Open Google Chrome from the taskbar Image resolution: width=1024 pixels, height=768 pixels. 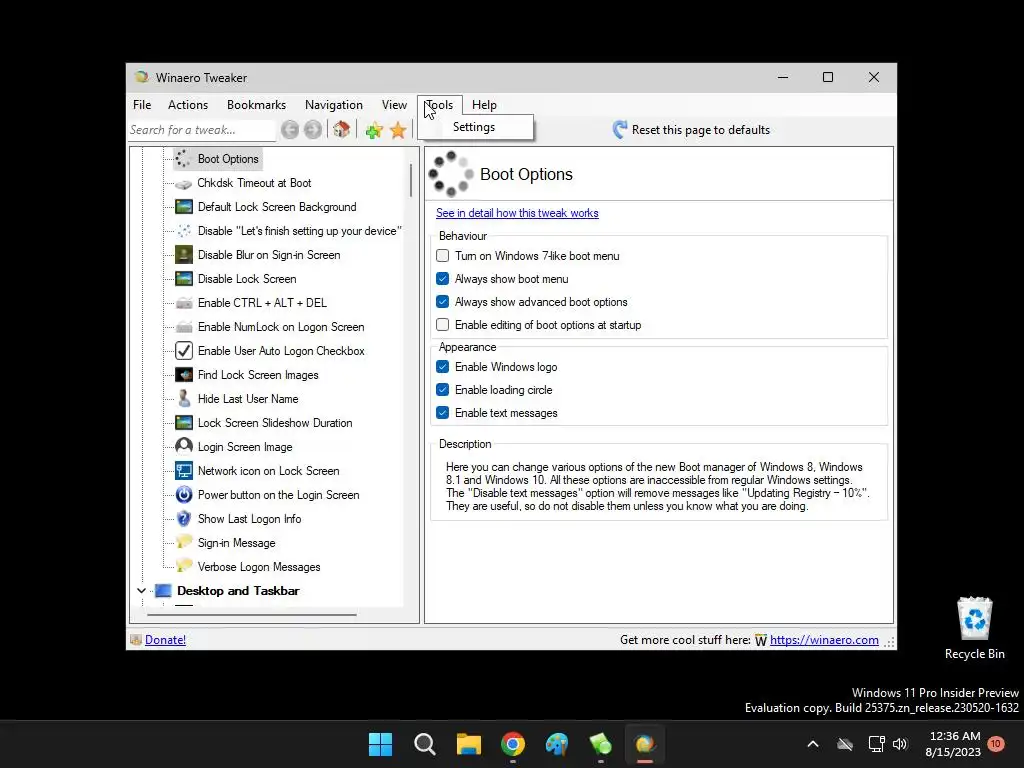point(513,744)
